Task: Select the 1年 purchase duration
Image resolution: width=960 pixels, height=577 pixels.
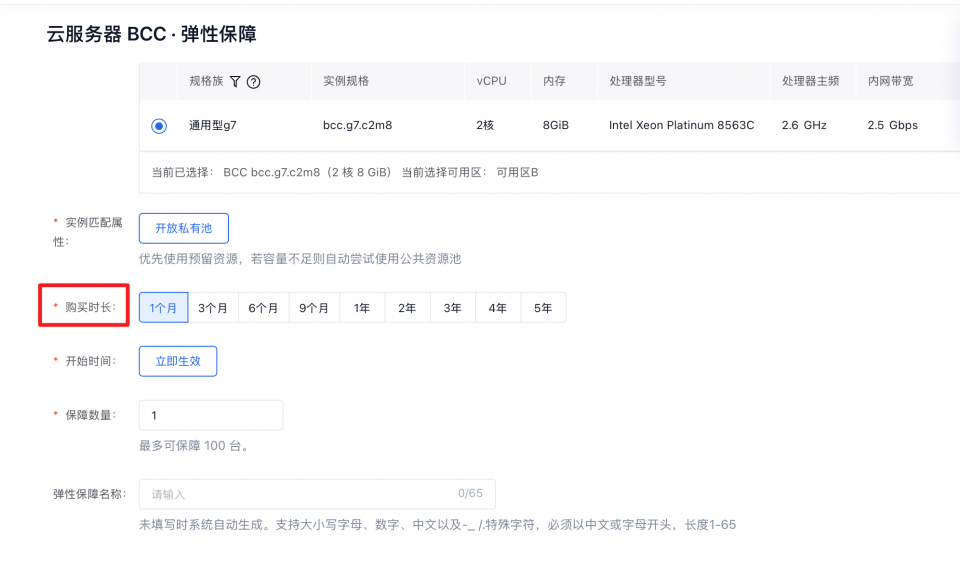Action: tap(362, 307)
